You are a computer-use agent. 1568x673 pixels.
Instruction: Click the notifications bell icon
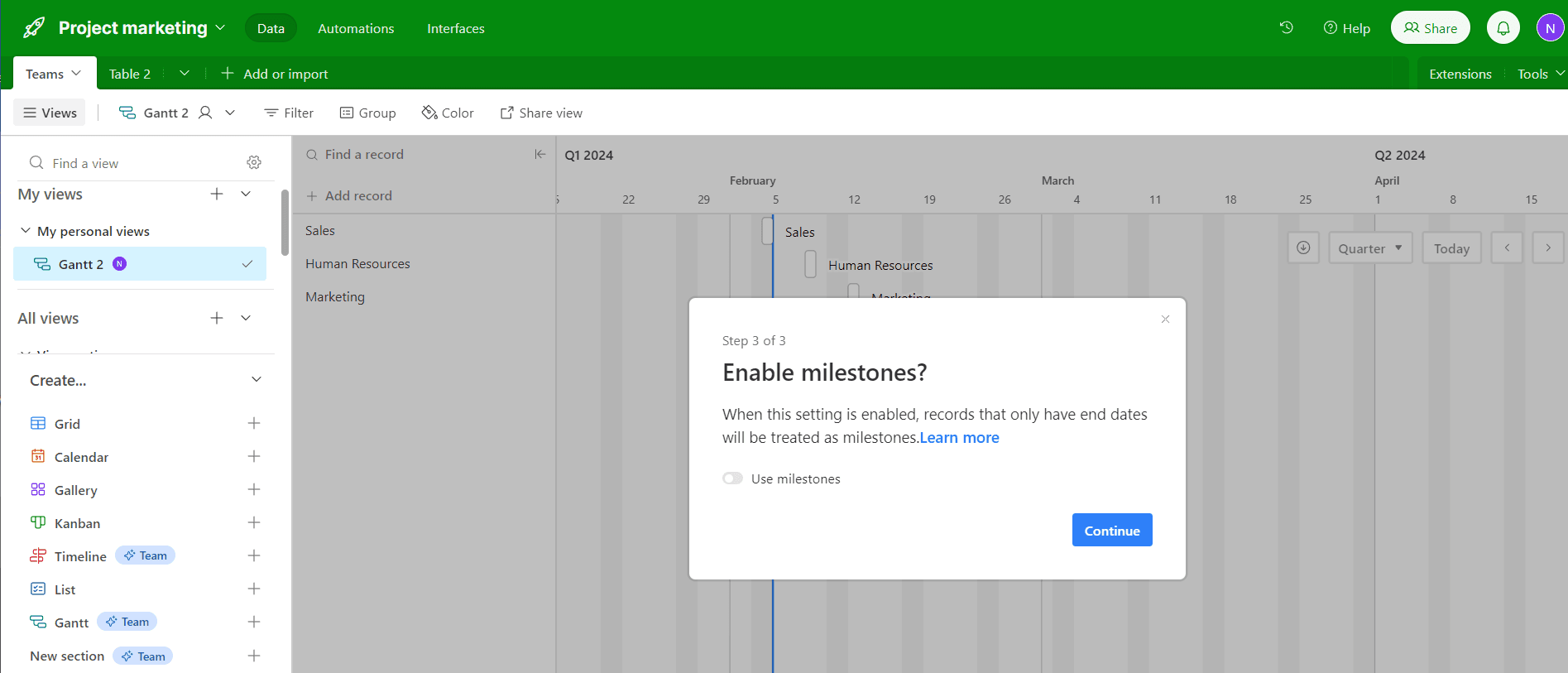tap(1503, 28)
